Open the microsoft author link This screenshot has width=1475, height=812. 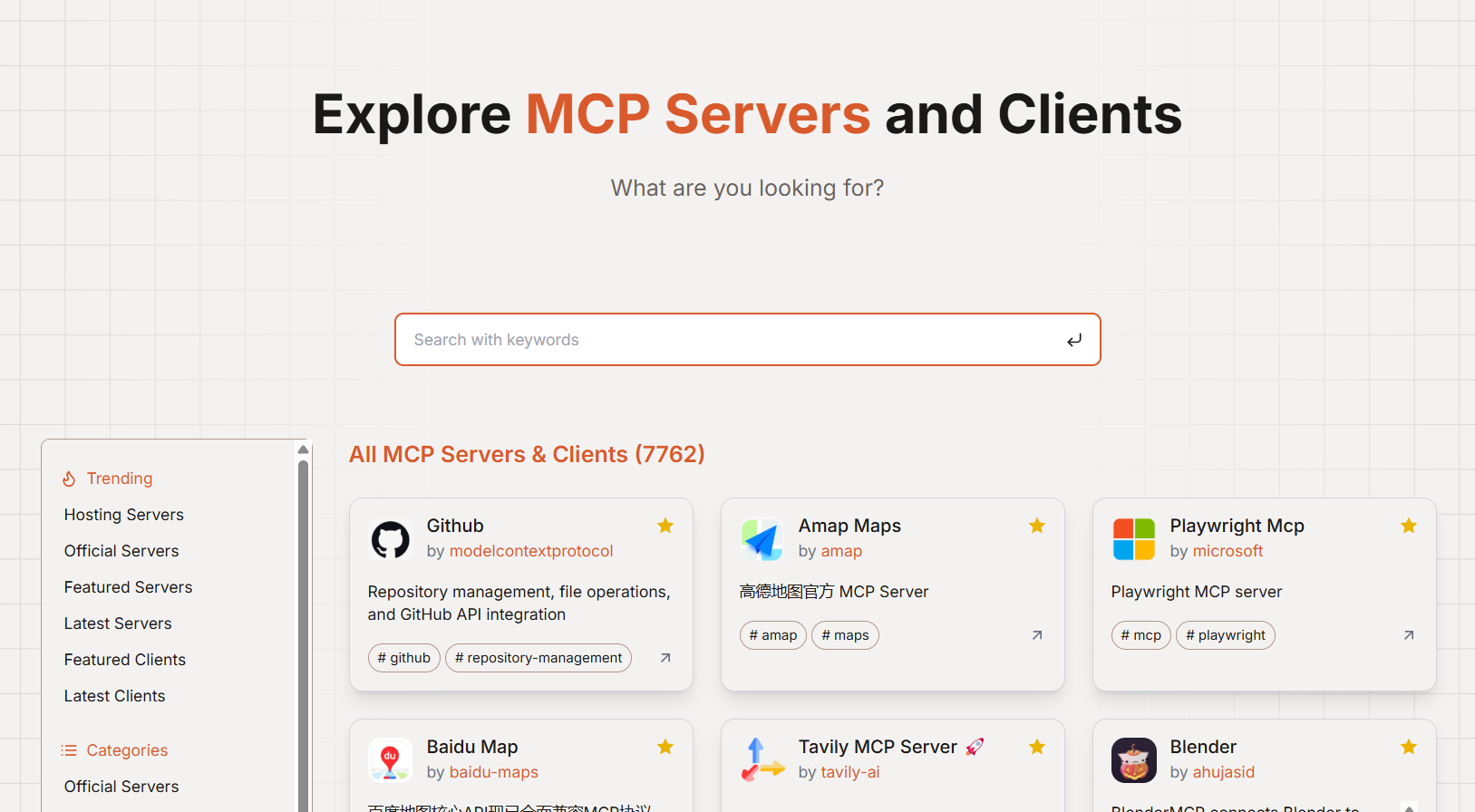tap(1228, 551)
